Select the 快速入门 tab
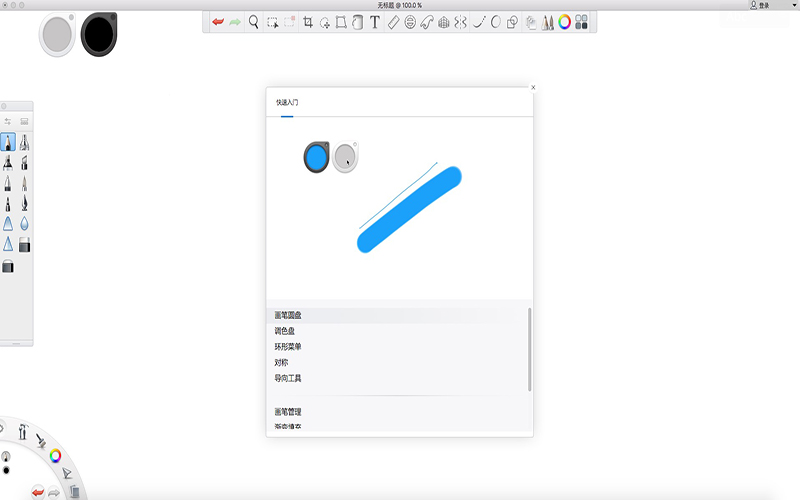 (287, 103)
